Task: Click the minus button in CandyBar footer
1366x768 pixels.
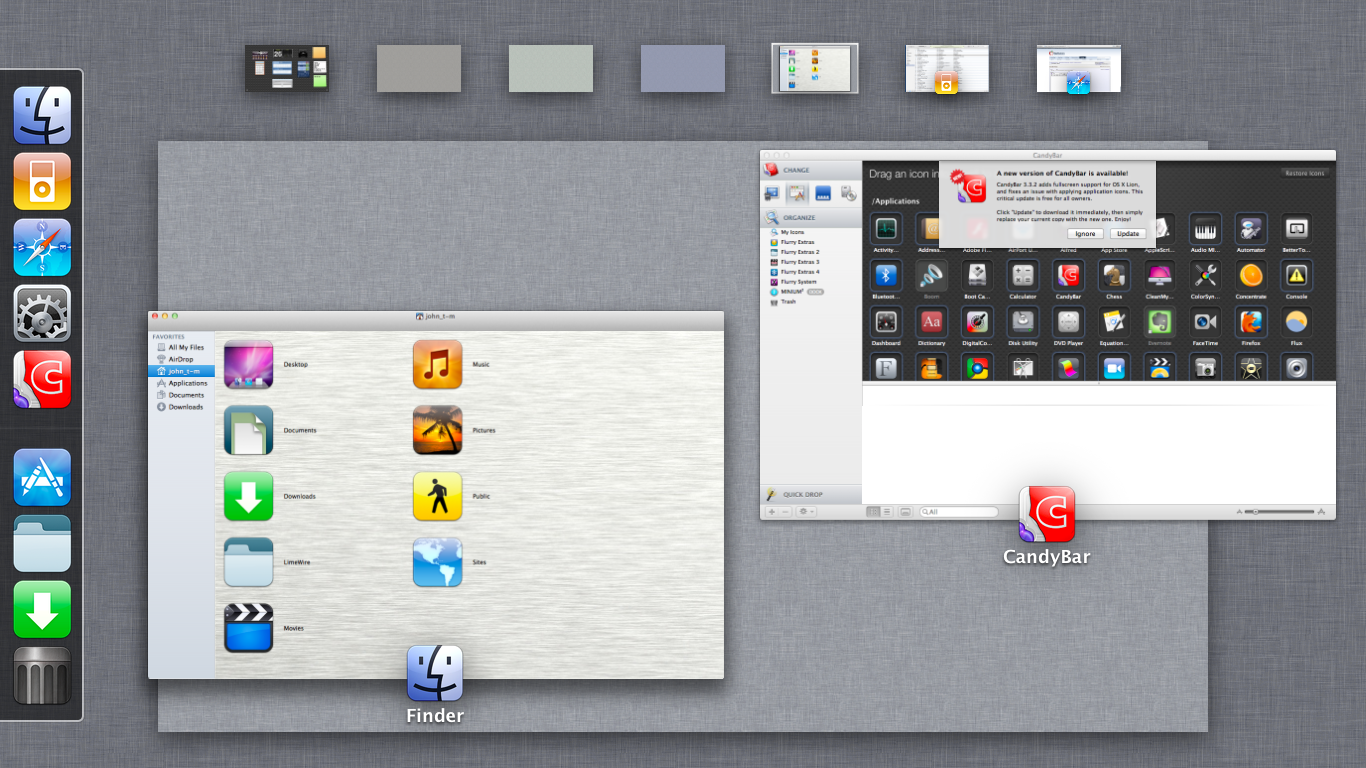Action: [785, 511]
